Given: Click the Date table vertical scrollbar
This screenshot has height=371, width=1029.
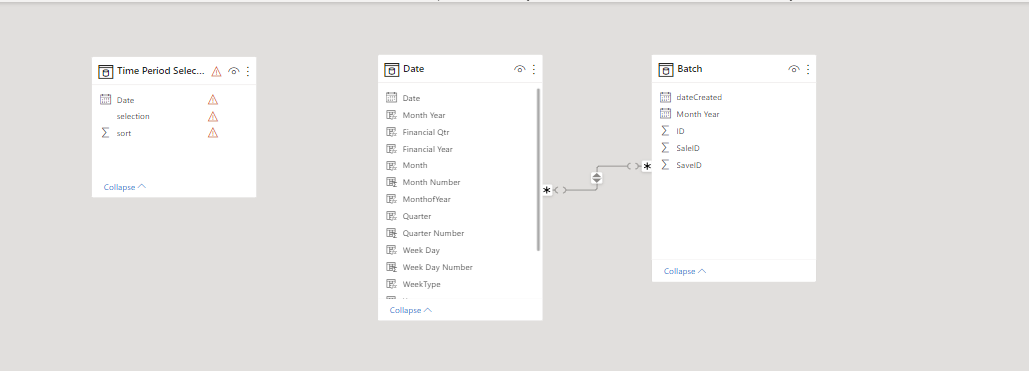Looking at the screenshot, I should pyautogui.click(x=539, y=169).
